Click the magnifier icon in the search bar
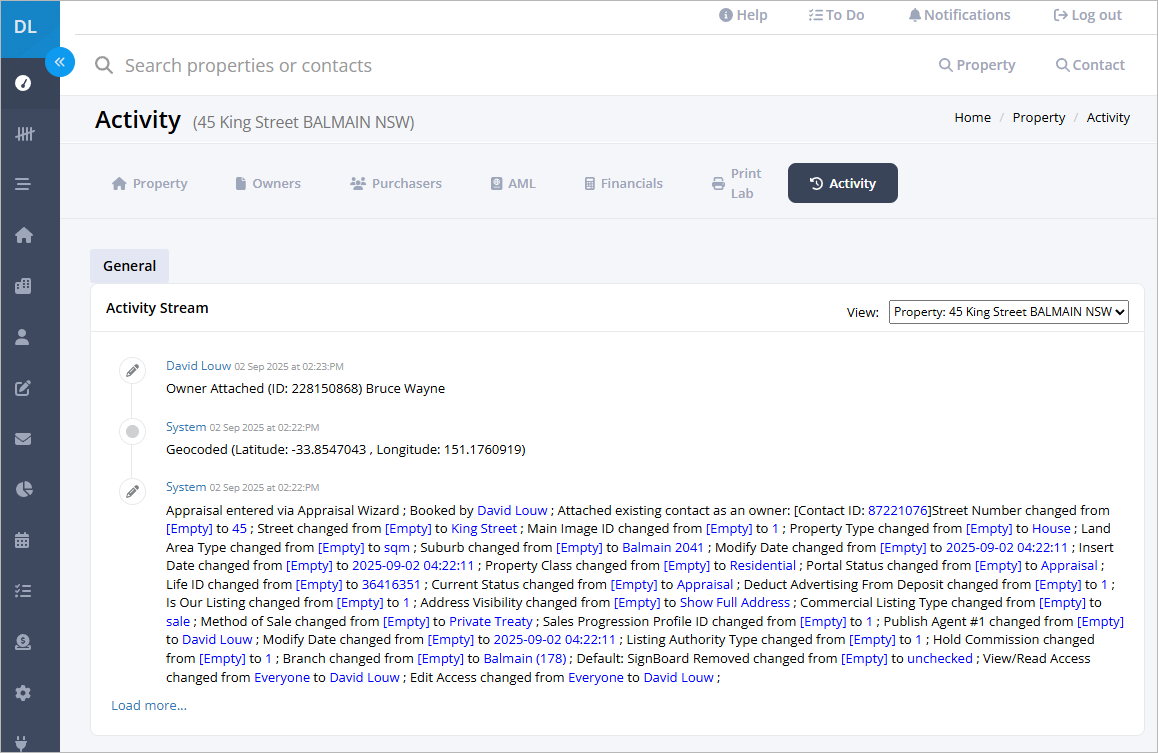Viewport: 1158px width, 753px height. click(x=104, y=66)
